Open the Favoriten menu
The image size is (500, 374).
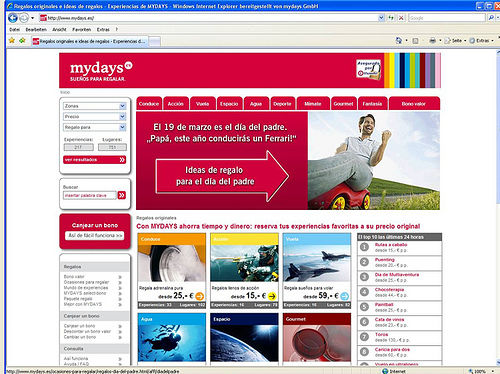pyautogui.click(x=82, y=29)
